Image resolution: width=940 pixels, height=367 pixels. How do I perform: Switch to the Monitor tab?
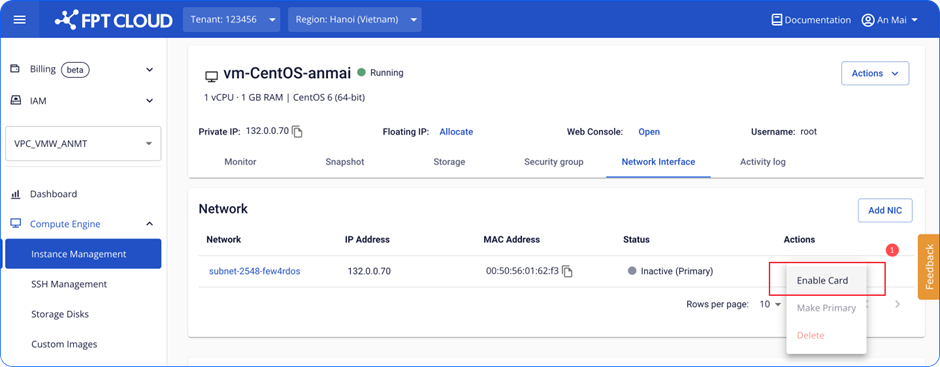click(240, 162)
